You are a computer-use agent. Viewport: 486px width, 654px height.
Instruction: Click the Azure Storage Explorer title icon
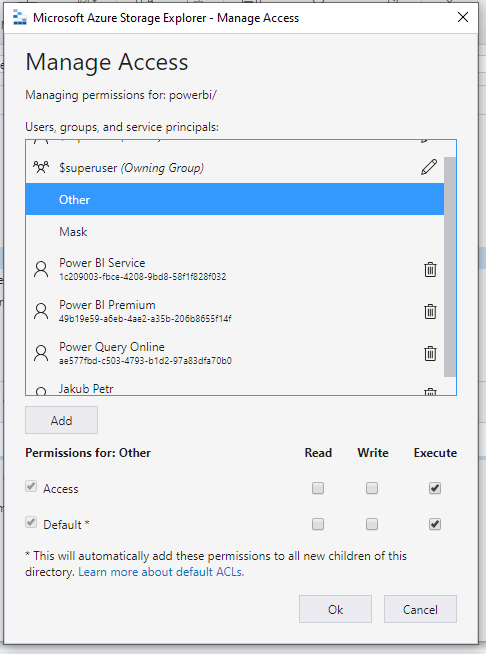tap(20, 18)
